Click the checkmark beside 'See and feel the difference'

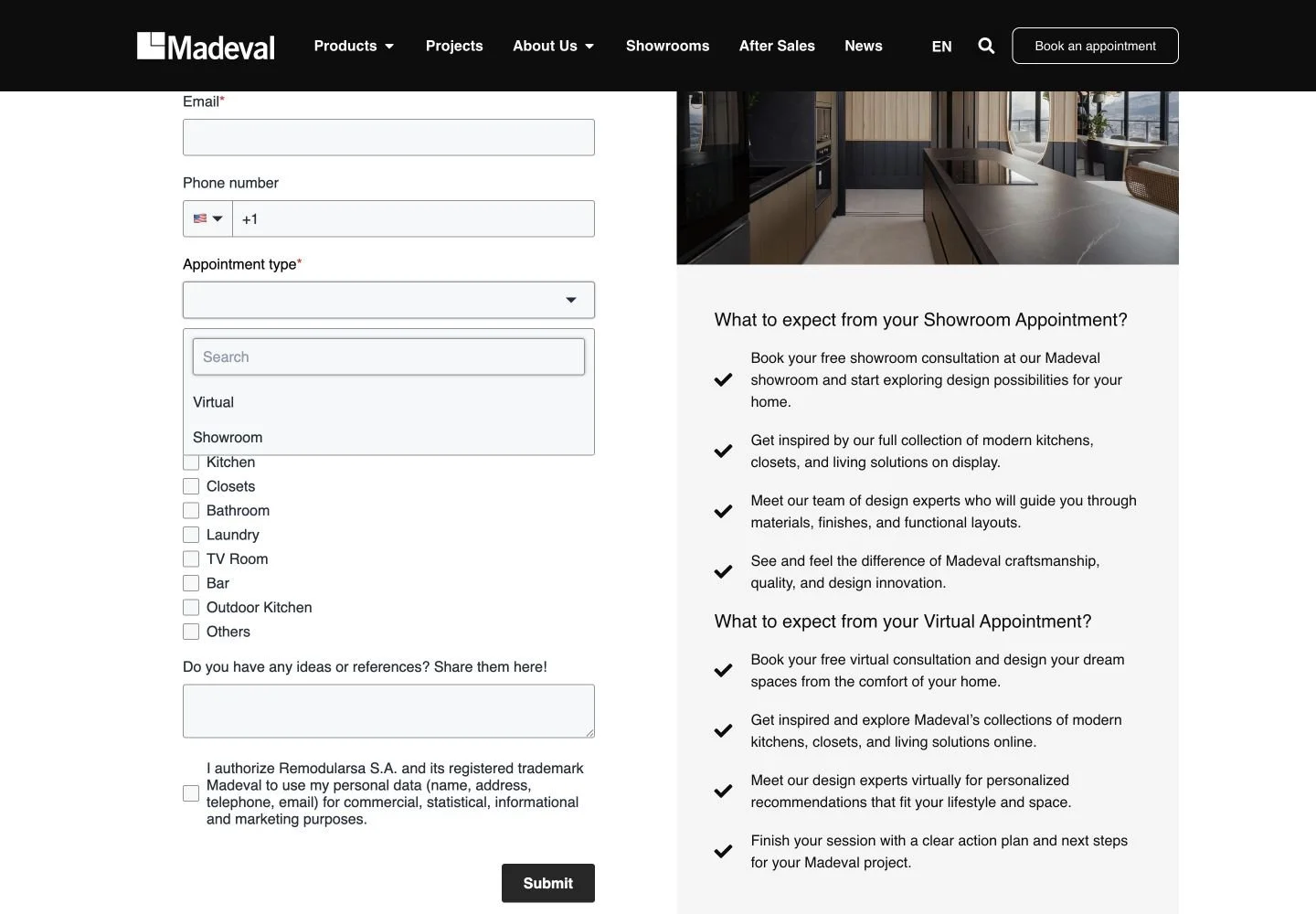click(x=723, y=571)
